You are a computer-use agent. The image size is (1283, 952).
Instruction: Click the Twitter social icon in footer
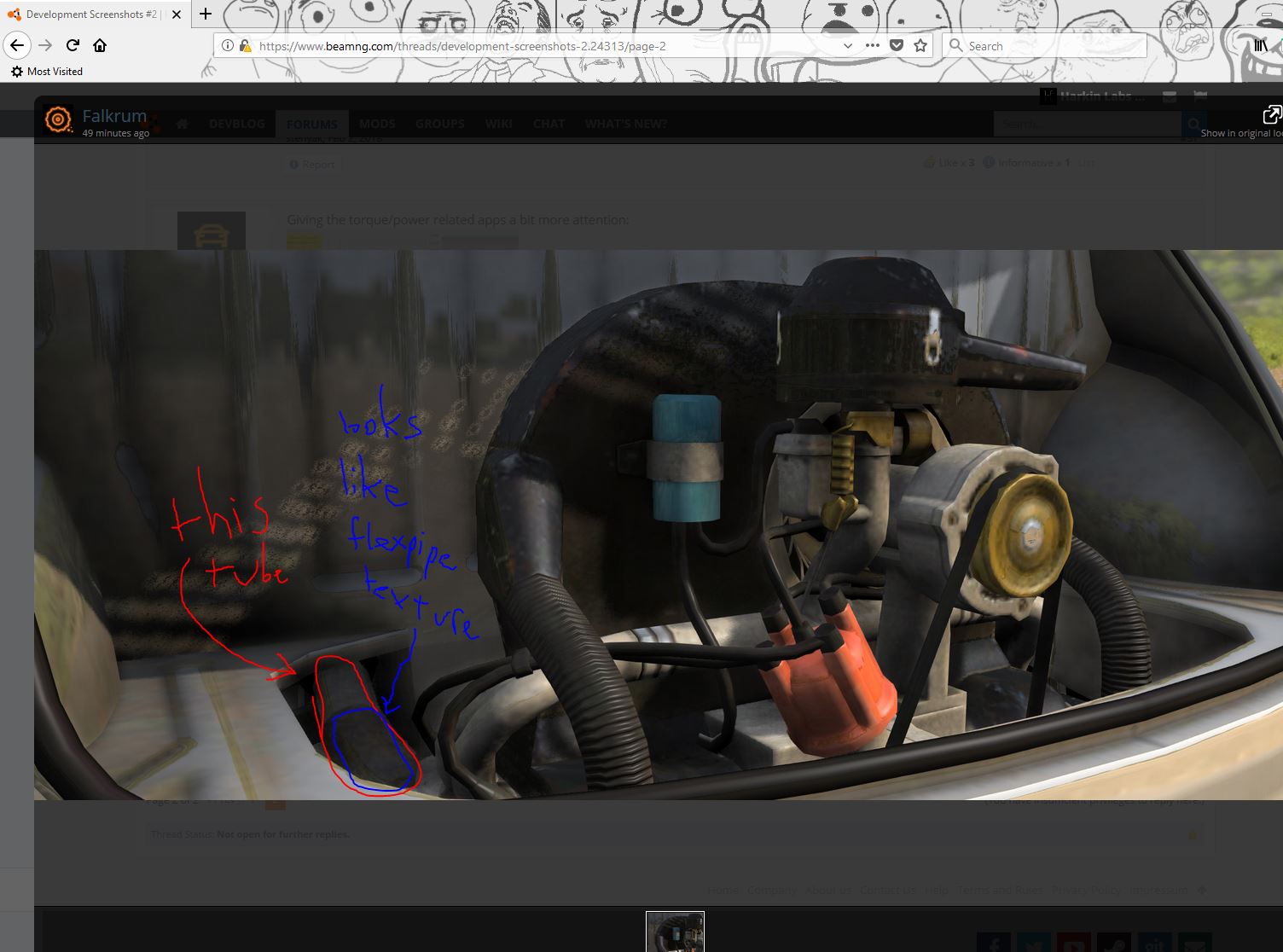point(1034,943)
